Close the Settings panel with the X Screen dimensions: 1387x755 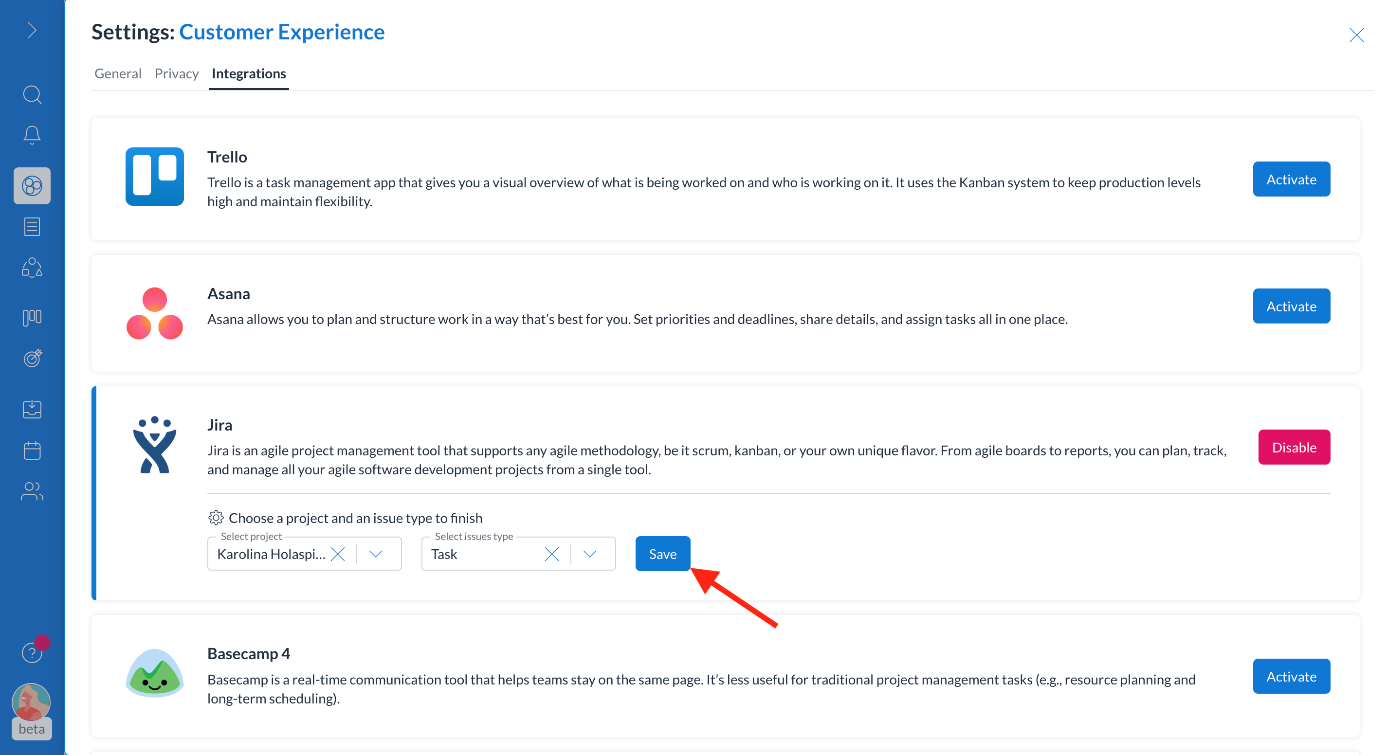point(1356,35)
